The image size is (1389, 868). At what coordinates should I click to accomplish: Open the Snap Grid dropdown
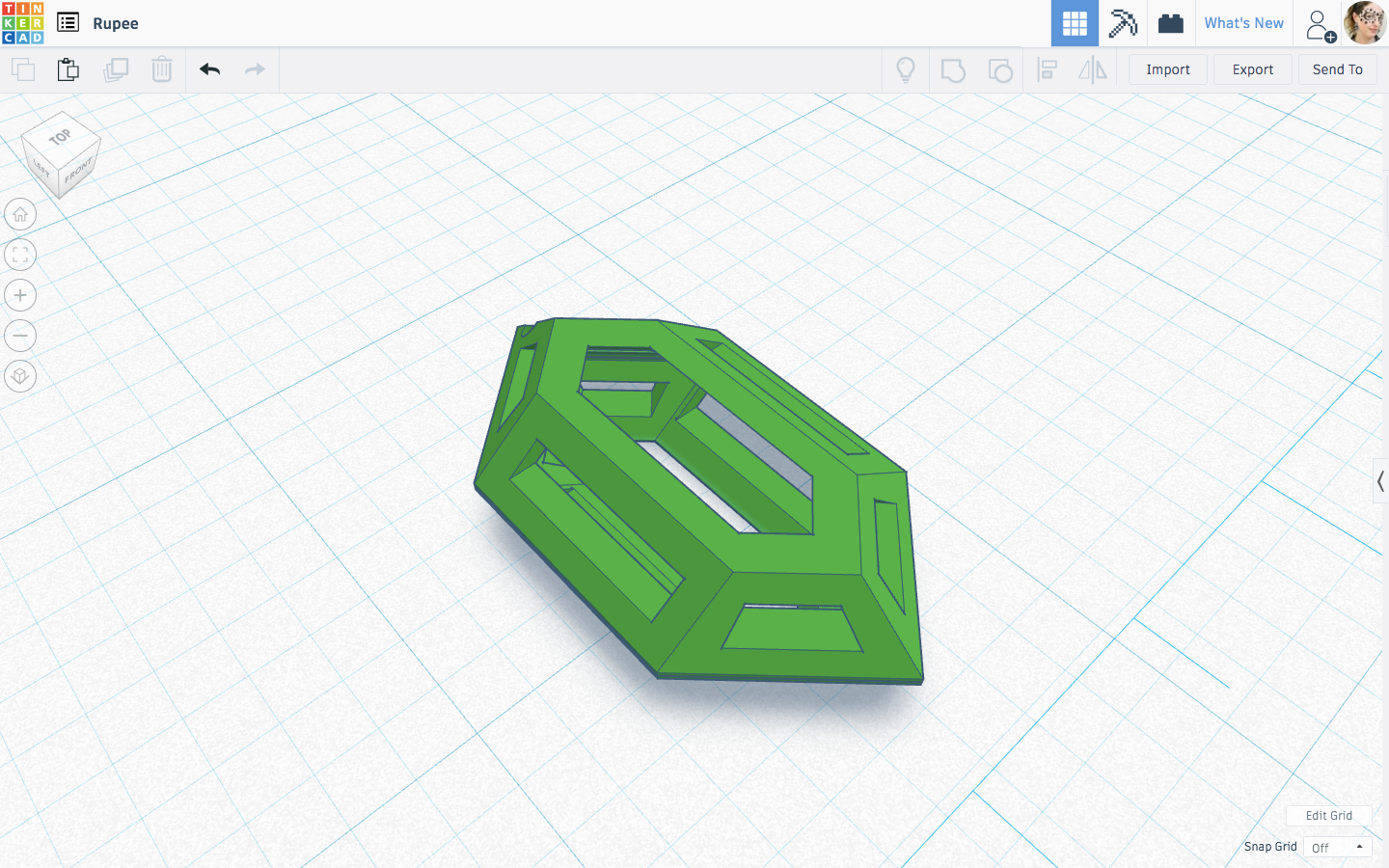click(x=1338, y=847)
